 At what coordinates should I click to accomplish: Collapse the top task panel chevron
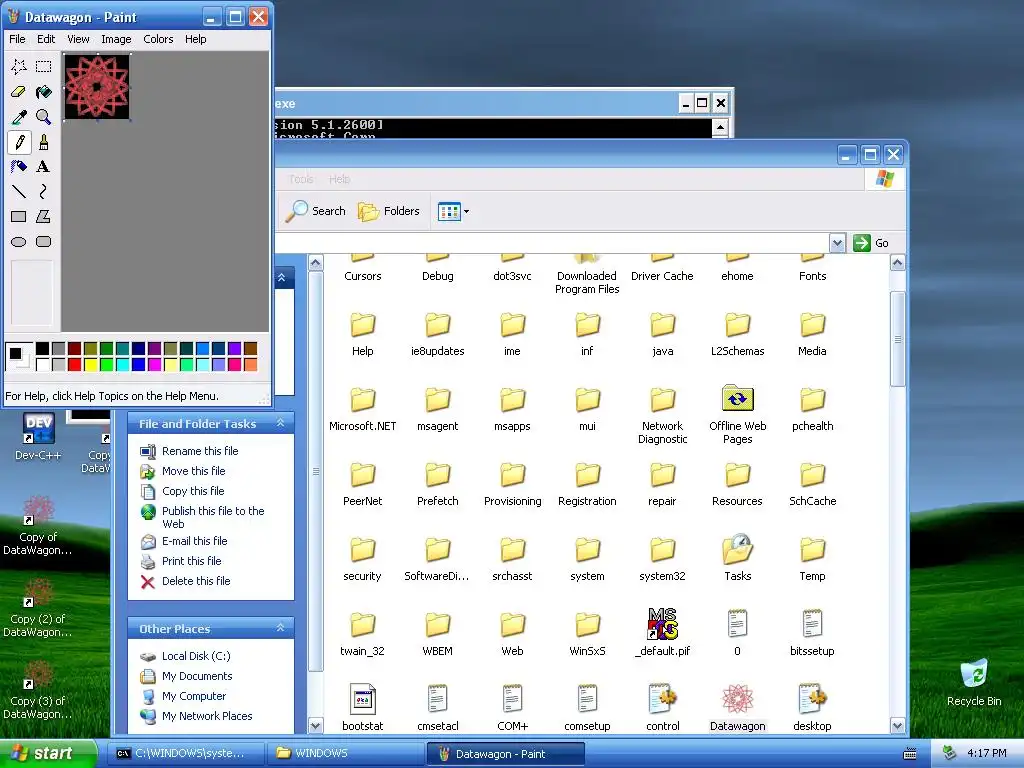[281, 278]
